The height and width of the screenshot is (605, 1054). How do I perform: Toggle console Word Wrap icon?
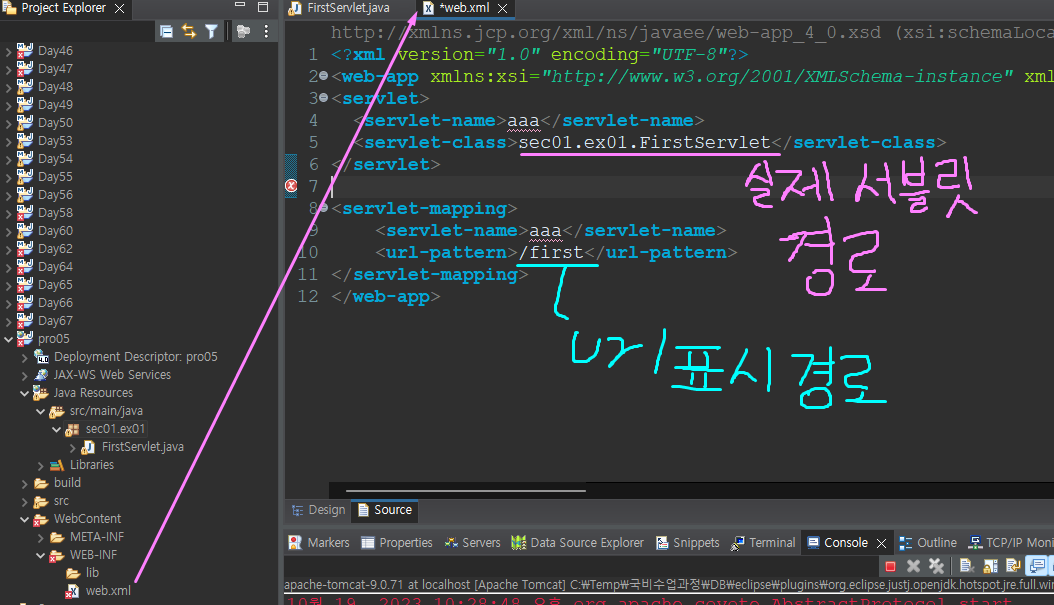point(1013,566)
